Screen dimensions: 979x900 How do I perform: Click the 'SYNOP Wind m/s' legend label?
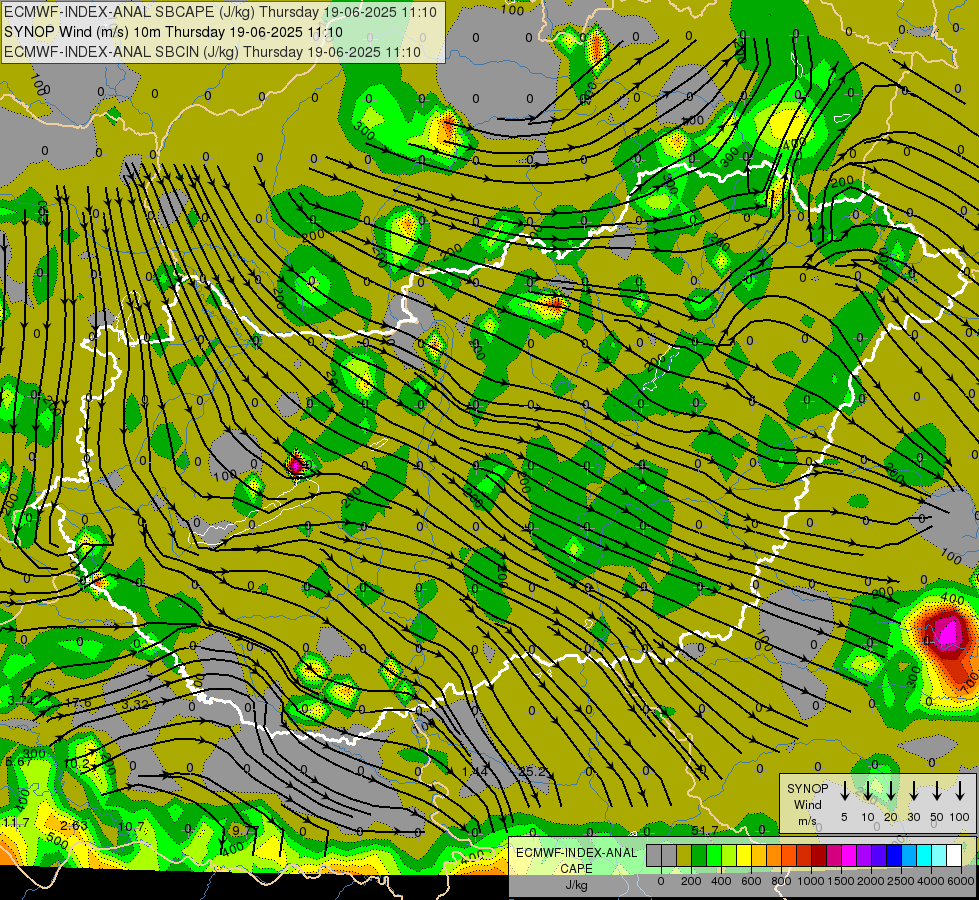807,804
